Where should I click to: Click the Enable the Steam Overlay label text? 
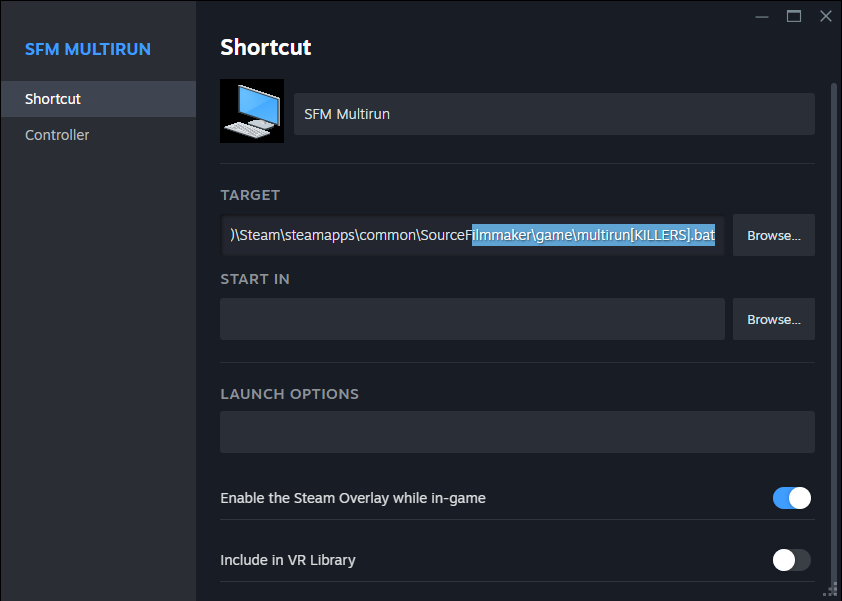click(x=353, y=498)
